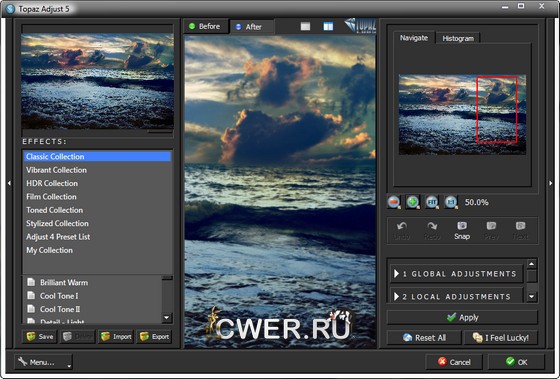Undo the last adjustment

click(402, 230)
